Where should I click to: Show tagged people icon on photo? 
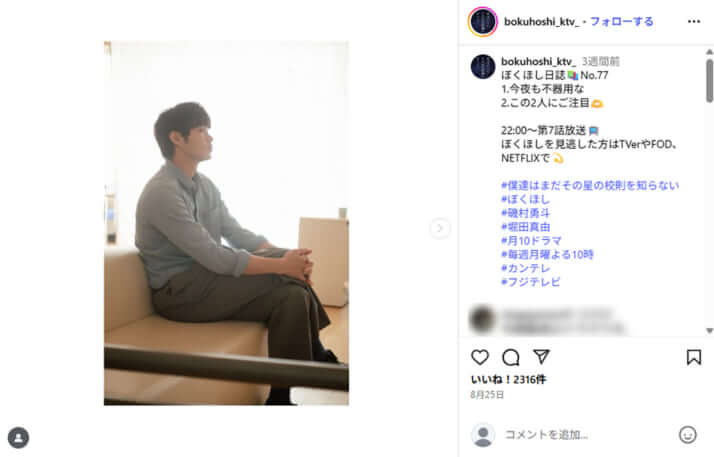click(x=18, y=438)
